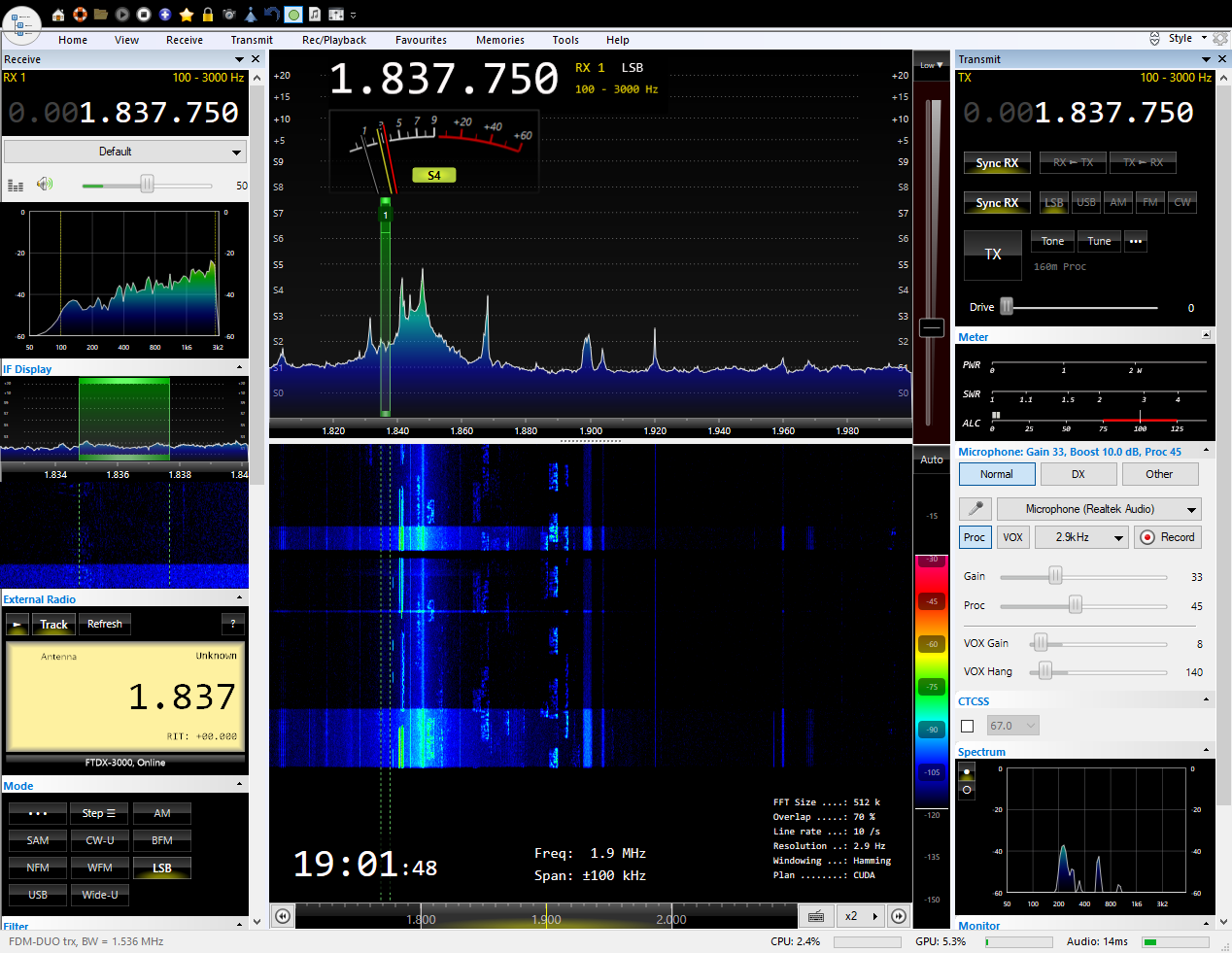Click the padlock lock icon
This screenshot has width=1232, height=953.
point(208,15)
